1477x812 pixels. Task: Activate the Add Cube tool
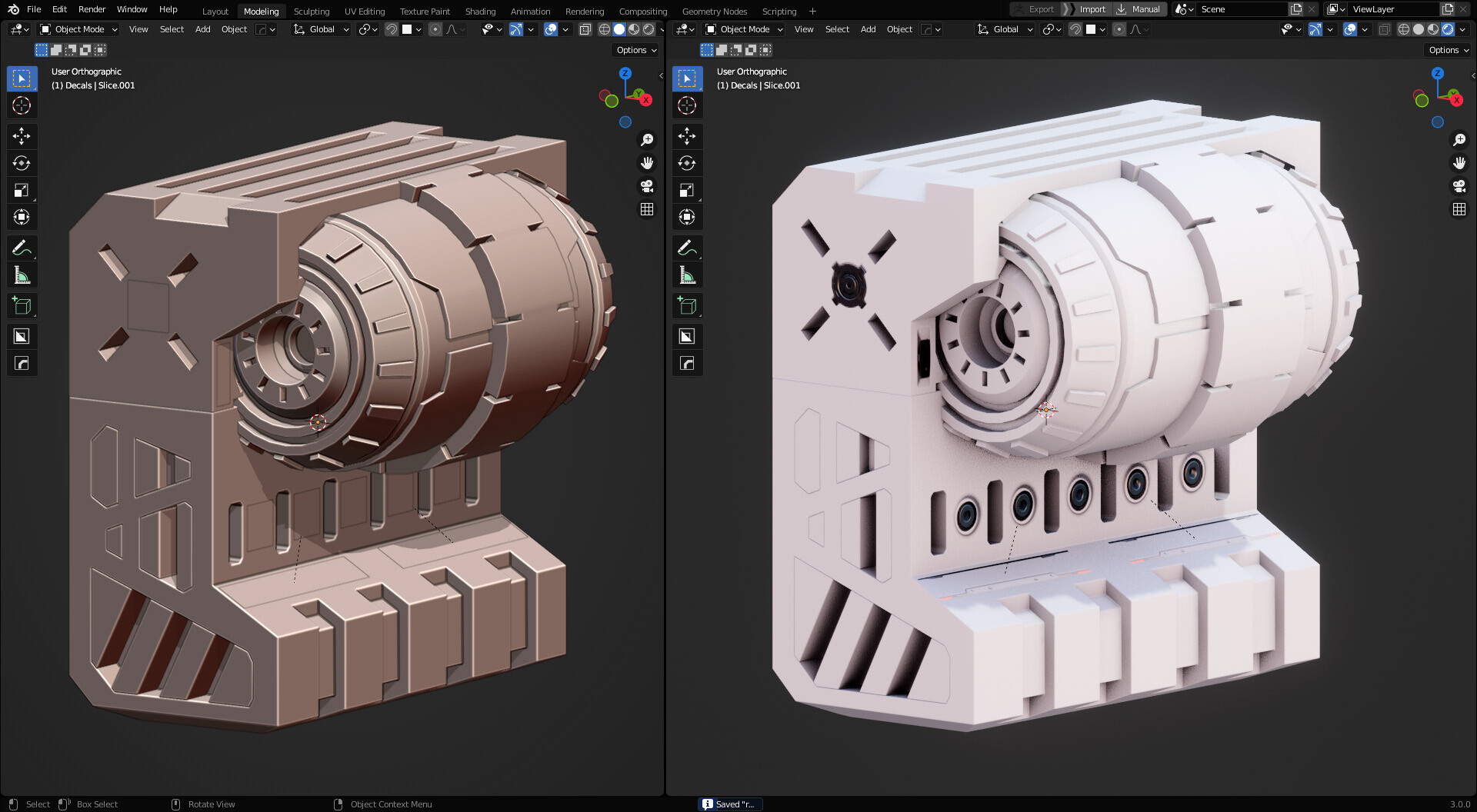pos(22,305)
